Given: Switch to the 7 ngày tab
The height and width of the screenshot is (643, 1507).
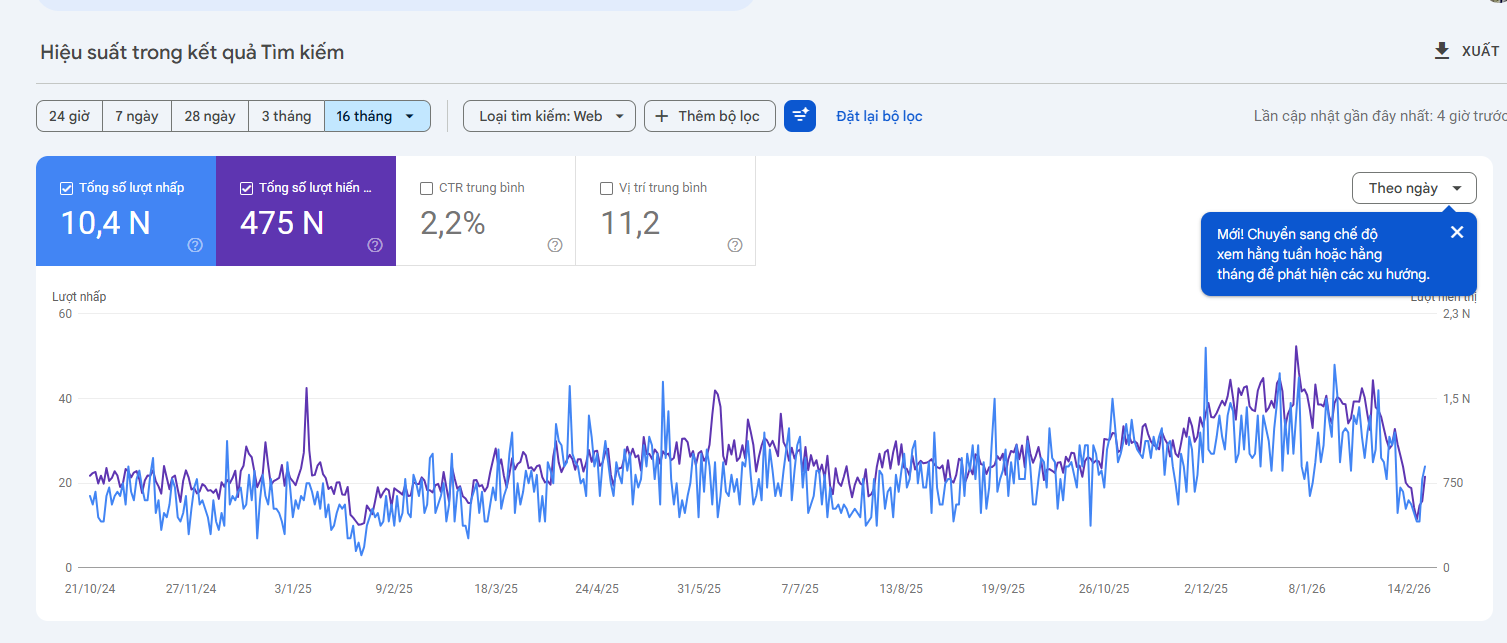Looking at the screenshot, I should pos(137,116).
